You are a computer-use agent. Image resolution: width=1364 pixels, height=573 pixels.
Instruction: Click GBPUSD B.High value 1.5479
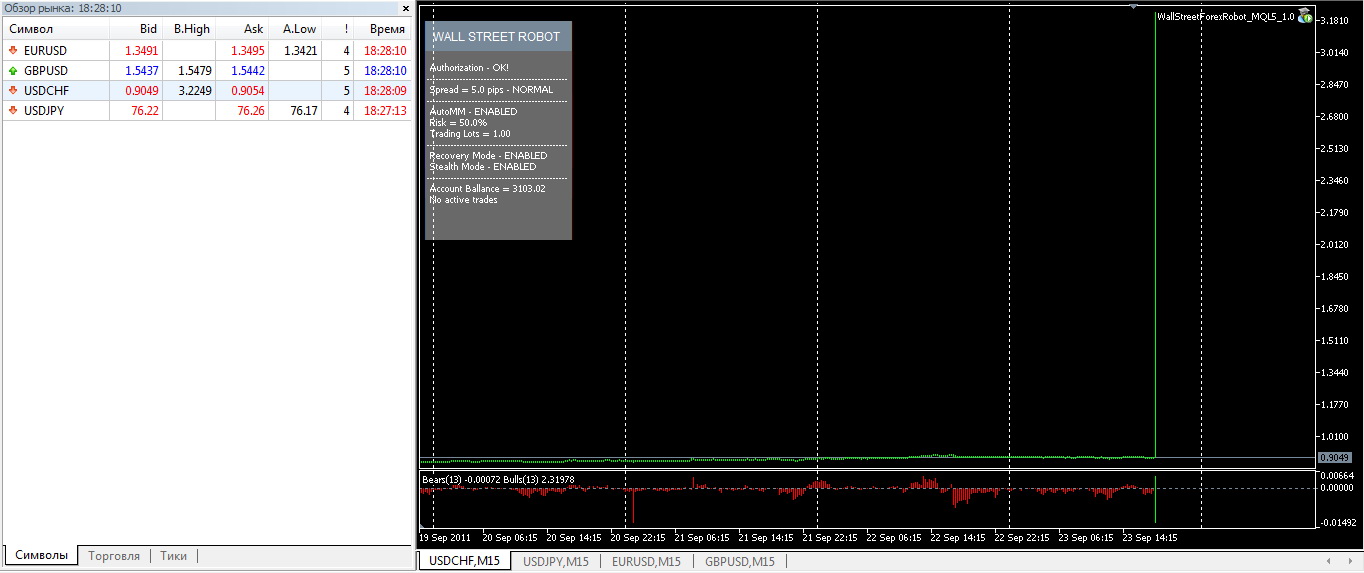(195, 71)
